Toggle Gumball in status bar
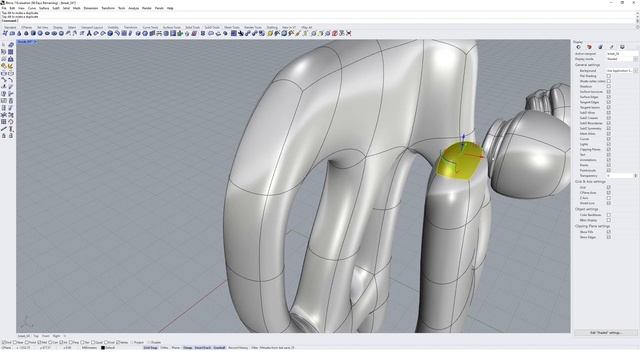This screenshot has width=640, height=360. pyautogui.click(x=219, y=348)
